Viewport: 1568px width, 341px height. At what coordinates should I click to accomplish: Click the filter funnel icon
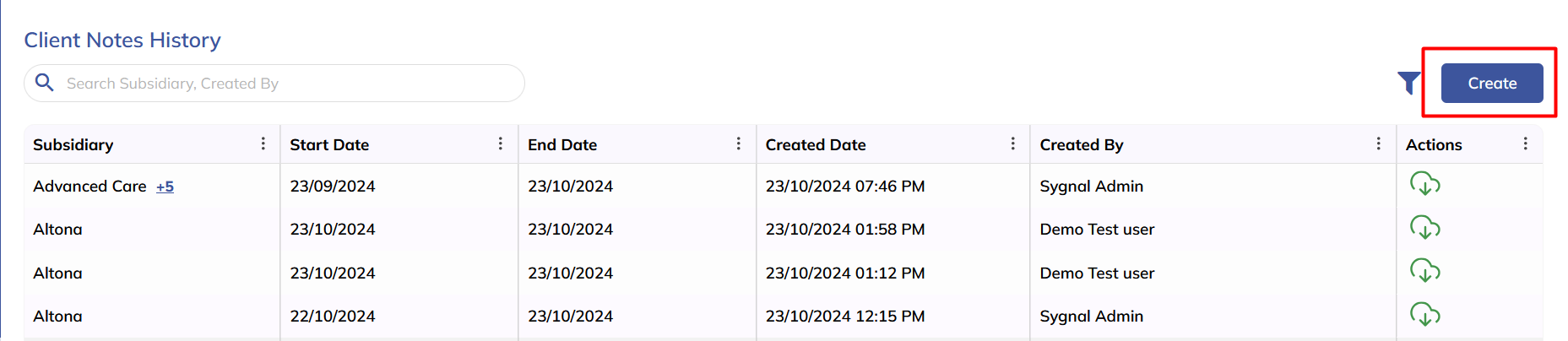coord(1408,83)
